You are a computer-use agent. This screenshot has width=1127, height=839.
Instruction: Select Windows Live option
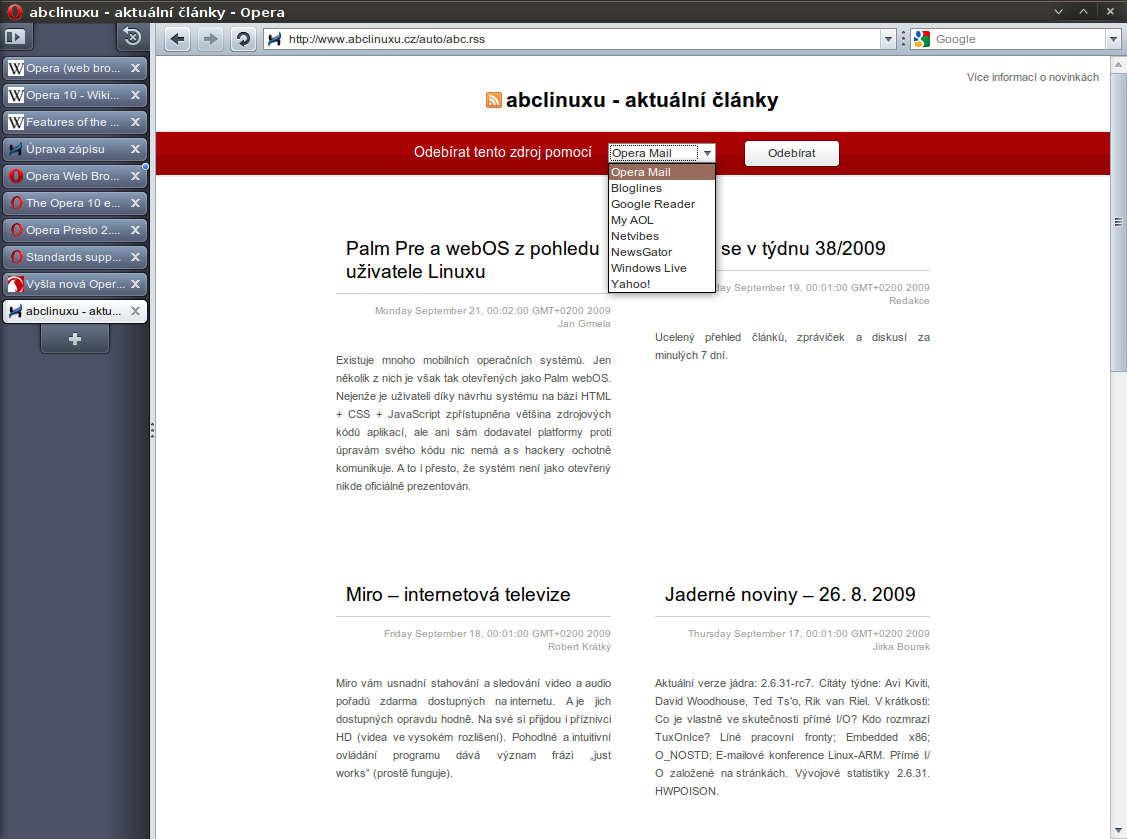[x=662, y=268]
